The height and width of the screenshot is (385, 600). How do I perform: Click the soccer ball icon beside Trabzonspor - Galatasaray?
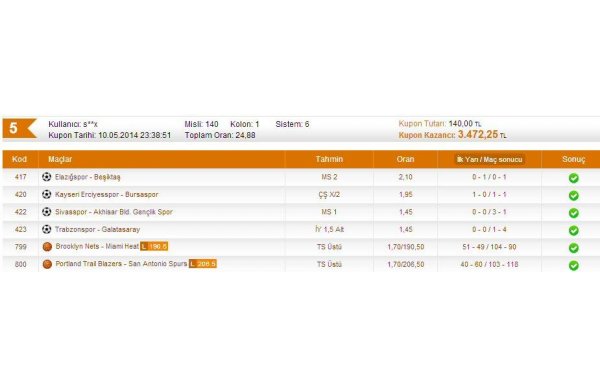pyautogui.click(x=47, y=229)
